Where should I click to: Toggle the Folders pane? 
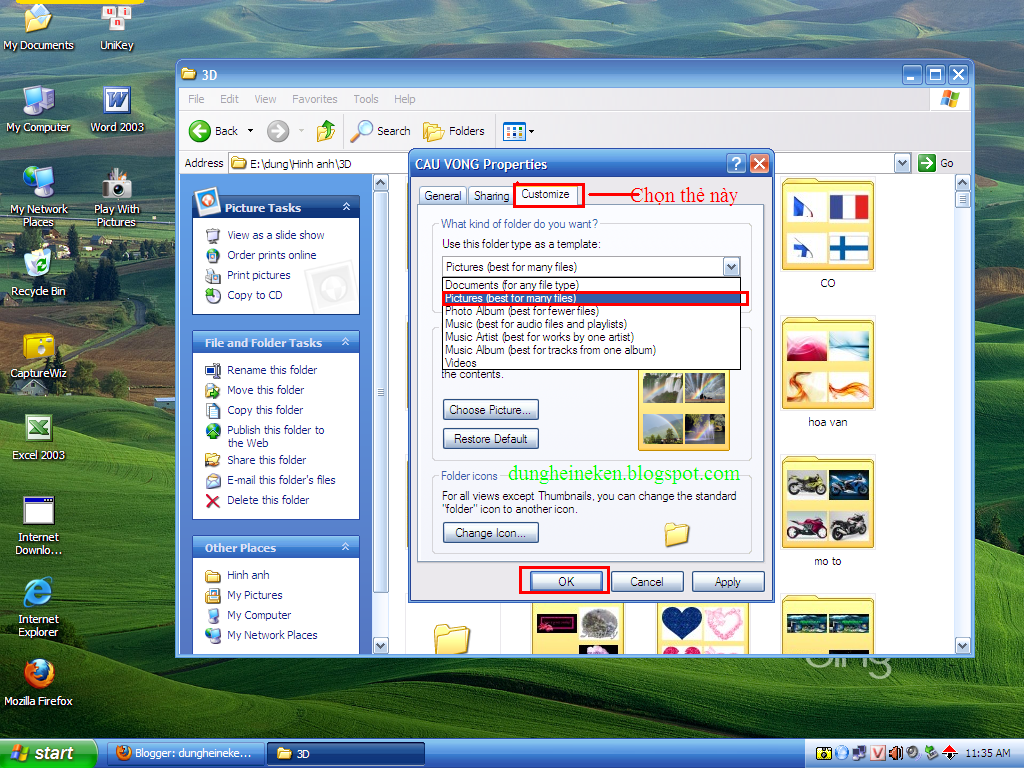(454, 131)
